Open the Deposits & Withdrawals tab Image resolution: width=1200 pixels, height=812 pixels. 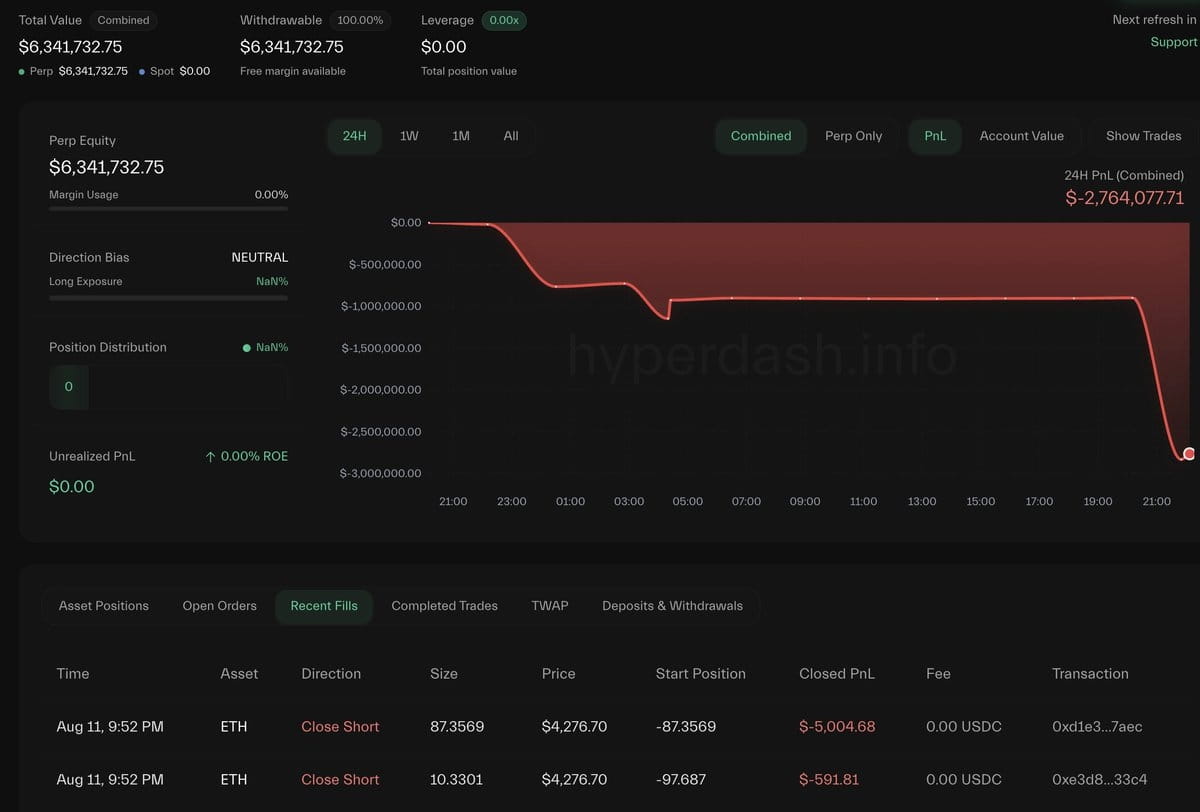click(x=672, y=606)
